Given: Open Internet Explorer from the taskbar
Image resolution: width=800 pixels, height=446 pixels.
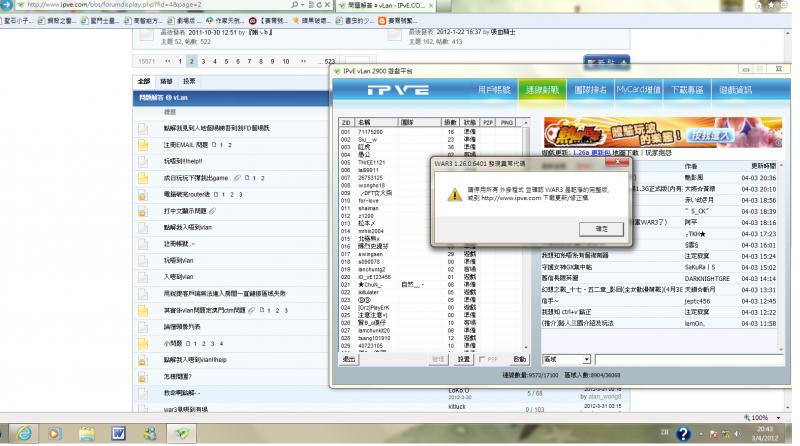Looking at the screenshot, I should click(24, 434).
